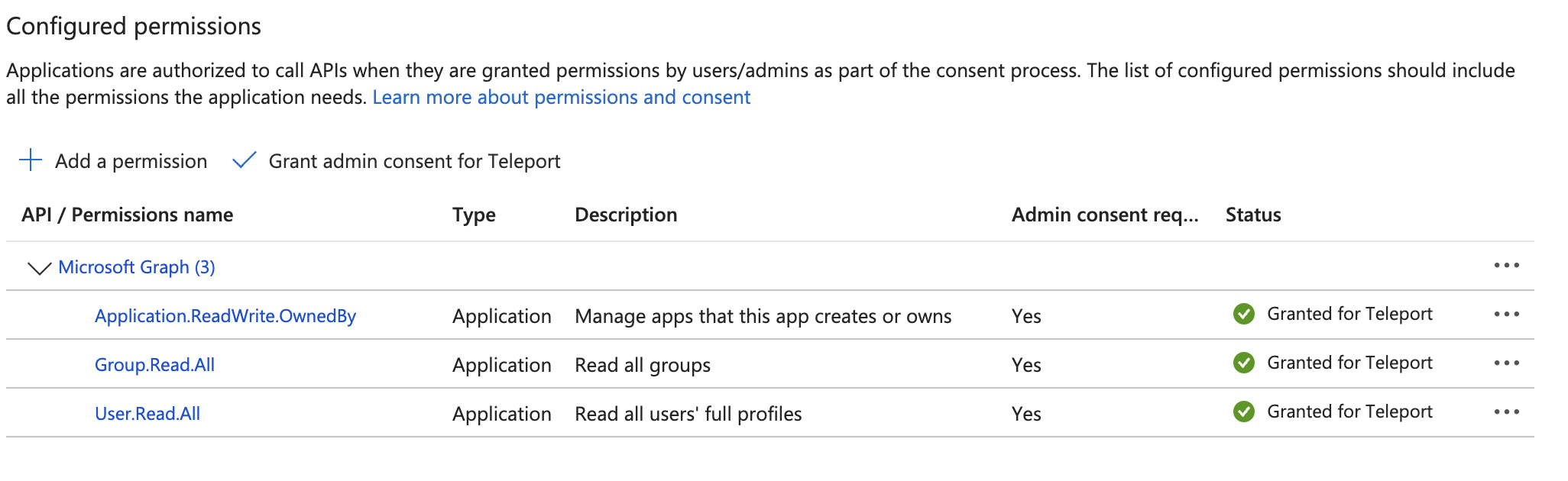Click the Admin consent req... column header
This screenshot has height=481, width=1568.
tap(1105, 215)
